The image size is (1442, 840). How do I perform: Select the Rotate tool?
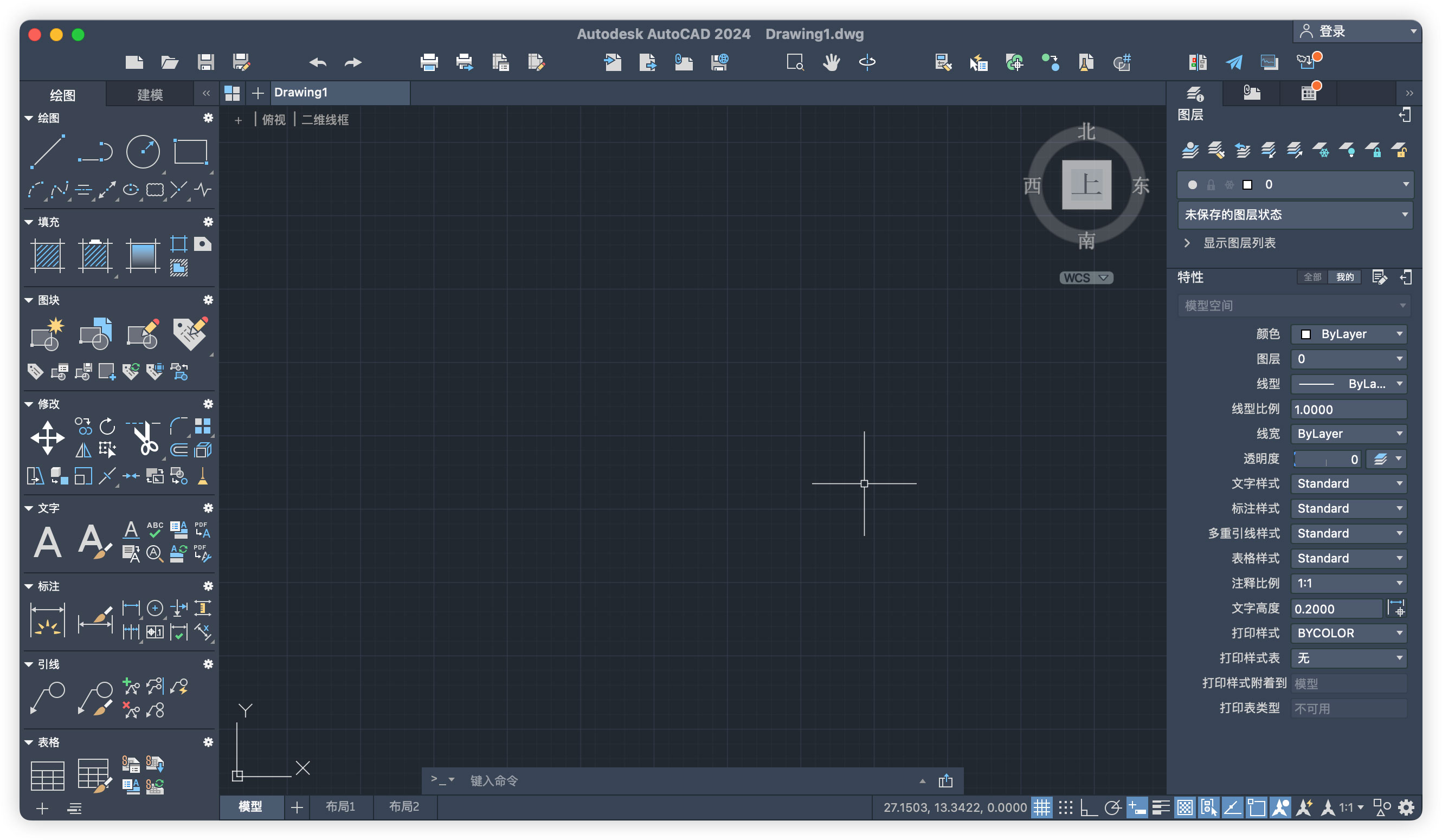pyautogui.click(x=107, y=427)
